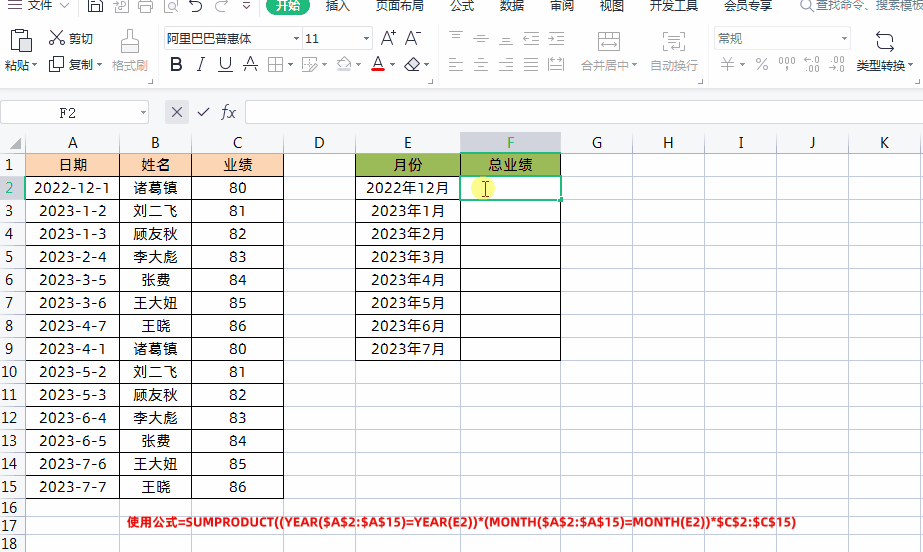Click cell B5 李大彪

(x=155, y=257)
